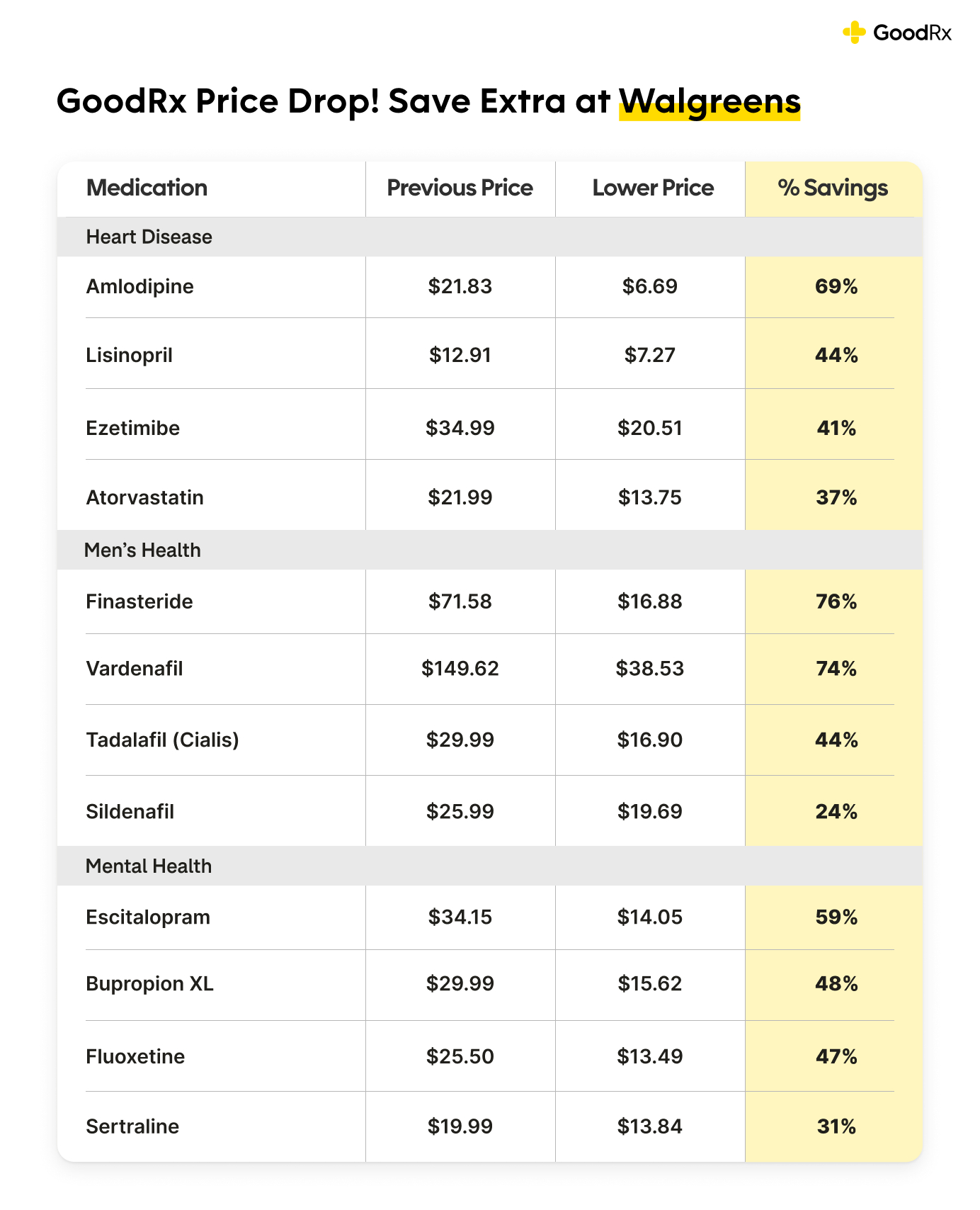980x1210 pixels.
Task: Click the Escitalopram lower price $14.05
Action: 649,917
